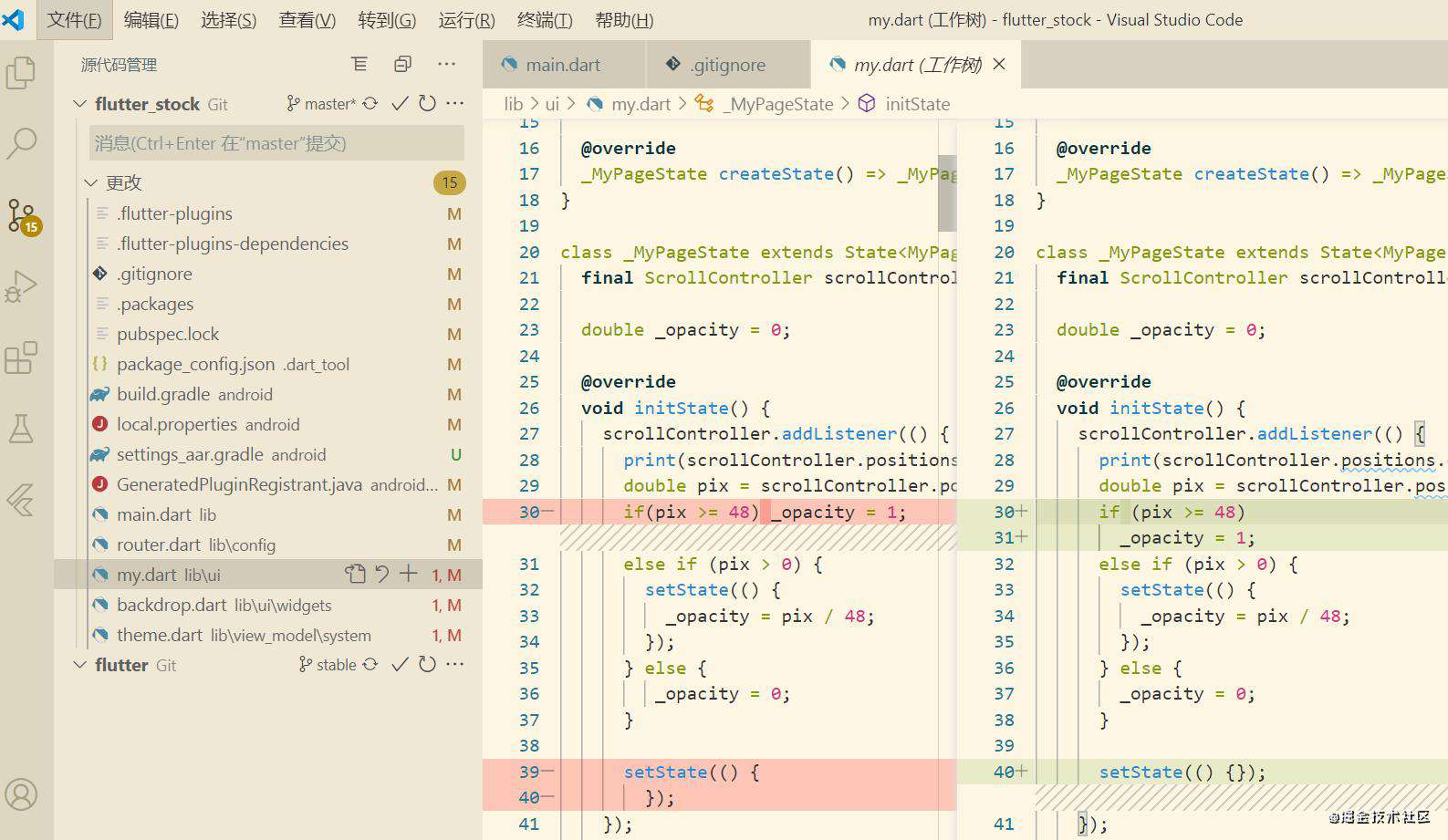This screenshot has width=1448, height=840.
Task: Refresh the flutter repository
Action: [x=427, y=665]
